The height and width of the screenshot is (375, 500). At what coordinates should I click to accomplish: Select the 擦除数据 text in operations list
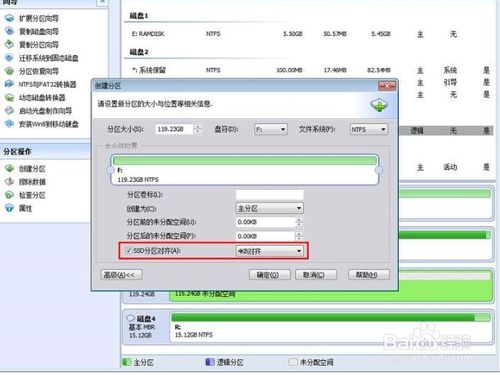(x=32, y=182)
